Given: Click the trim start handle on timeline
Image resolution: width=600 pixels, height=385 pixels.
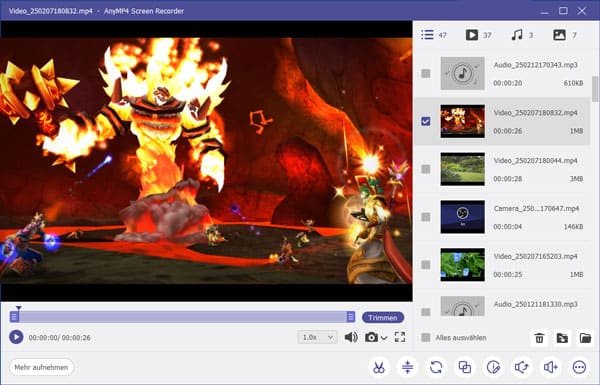Looking at the screenshot, I should point(14,316).
